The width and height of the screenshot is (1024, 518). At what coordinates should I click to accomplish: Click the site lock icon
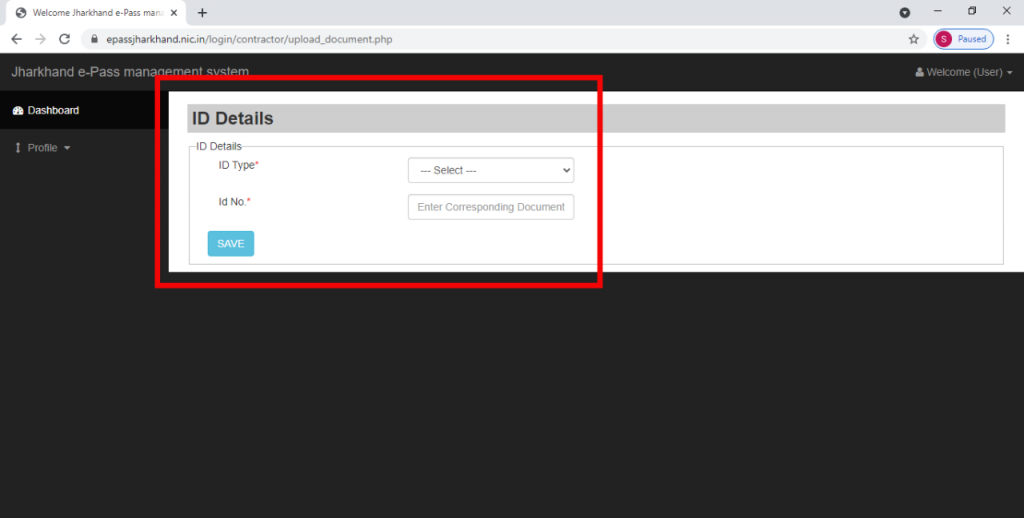point(94,39)
